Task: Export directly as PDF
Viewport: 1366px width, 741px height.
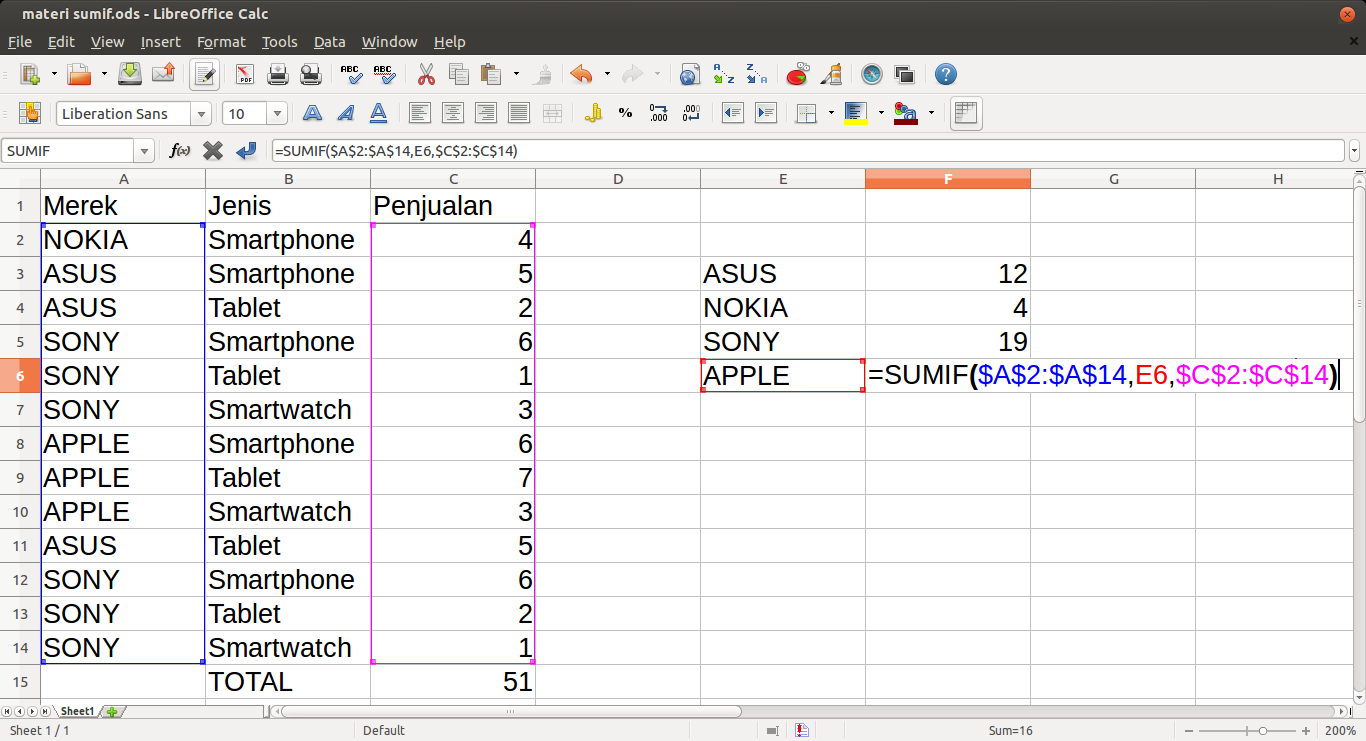Action: 244,74
